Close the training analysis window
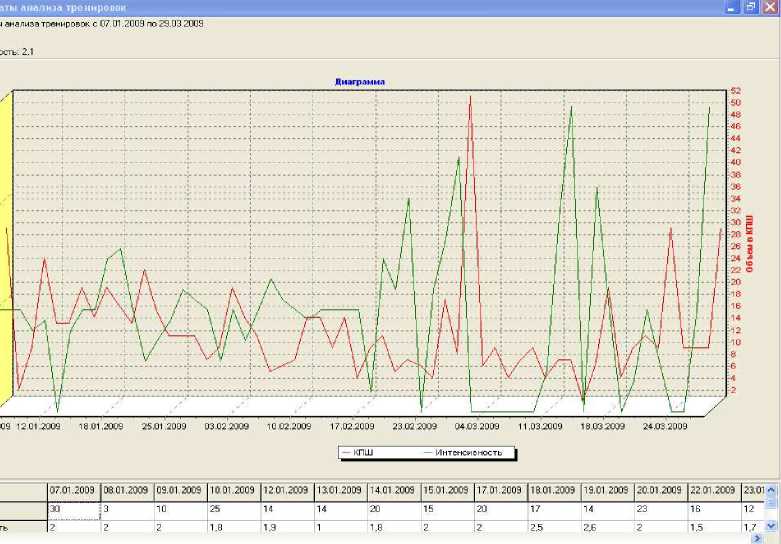 (x=770, y=7)
